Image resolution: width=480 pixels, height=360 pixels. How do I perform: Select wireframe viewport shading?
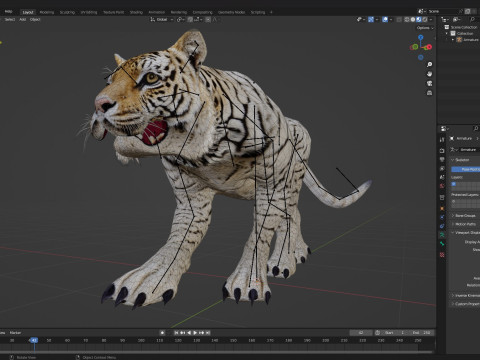click(x=407, y=20)
